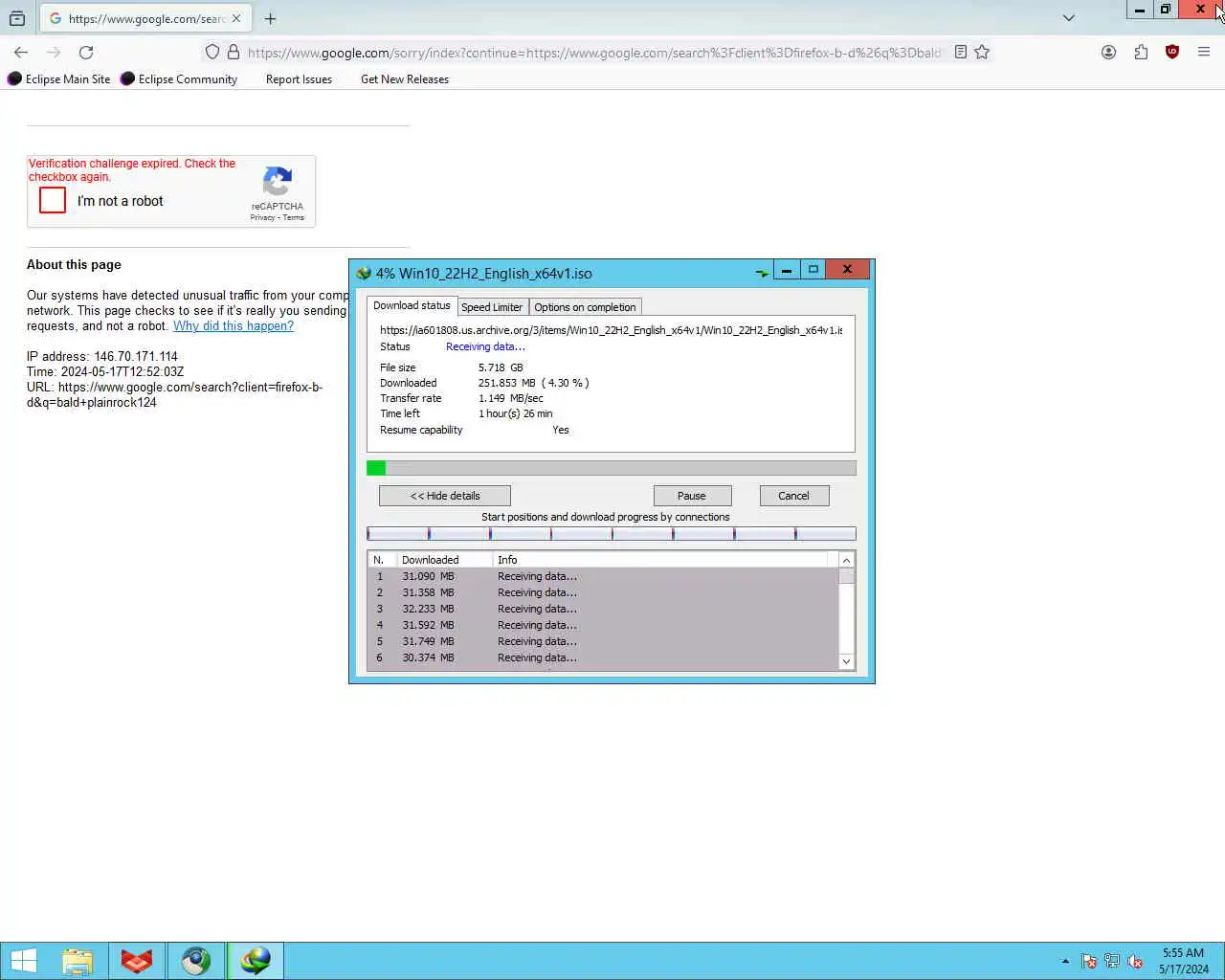The height and width of the screenshot is (980, 1225).
Task: Click the Firefox forward arrow icon
Action: 54,53
